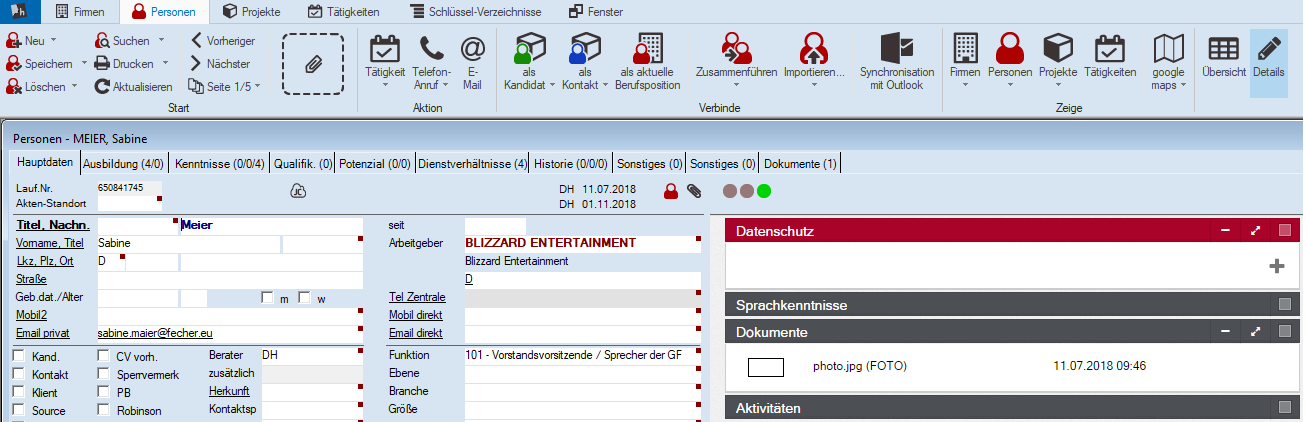Open Synchronisation mit Outlook
The height and width of the screenshot is (422, 1305).
(897, 48)
